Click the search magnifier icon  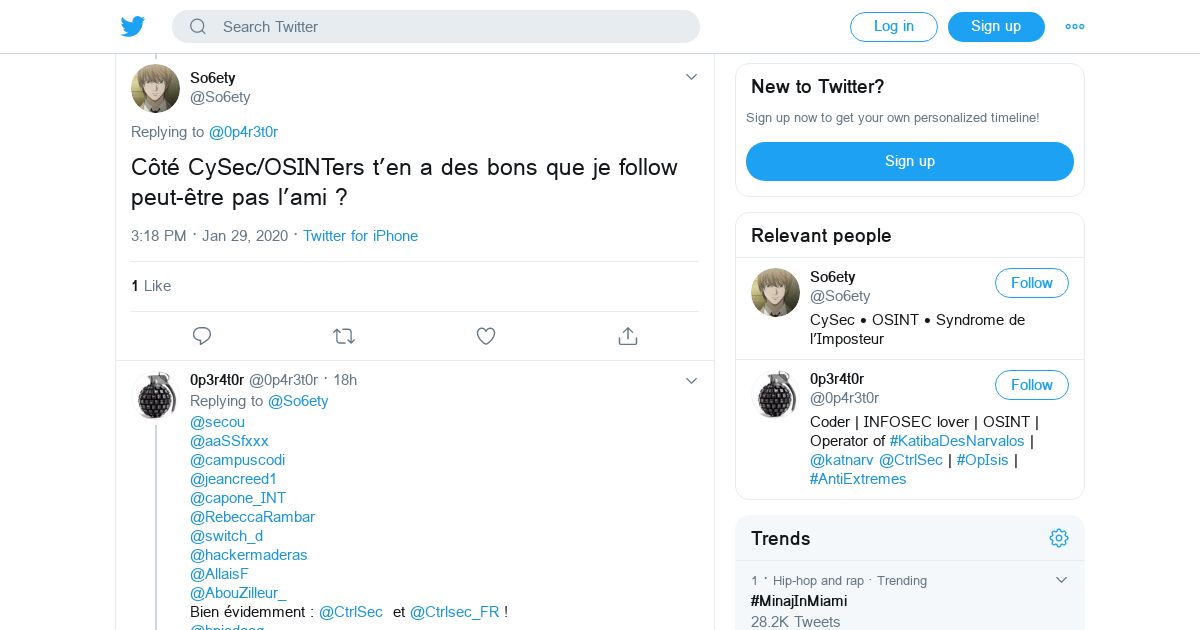(198, 27)
